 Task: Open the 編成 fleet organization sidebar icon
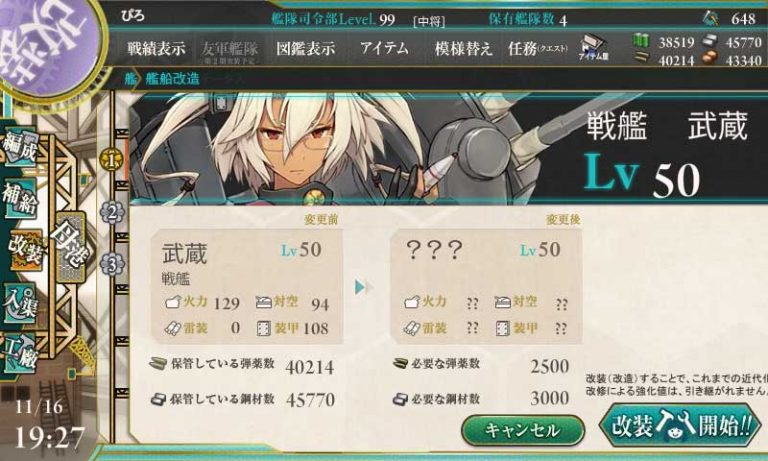click(x=19, y=146)
